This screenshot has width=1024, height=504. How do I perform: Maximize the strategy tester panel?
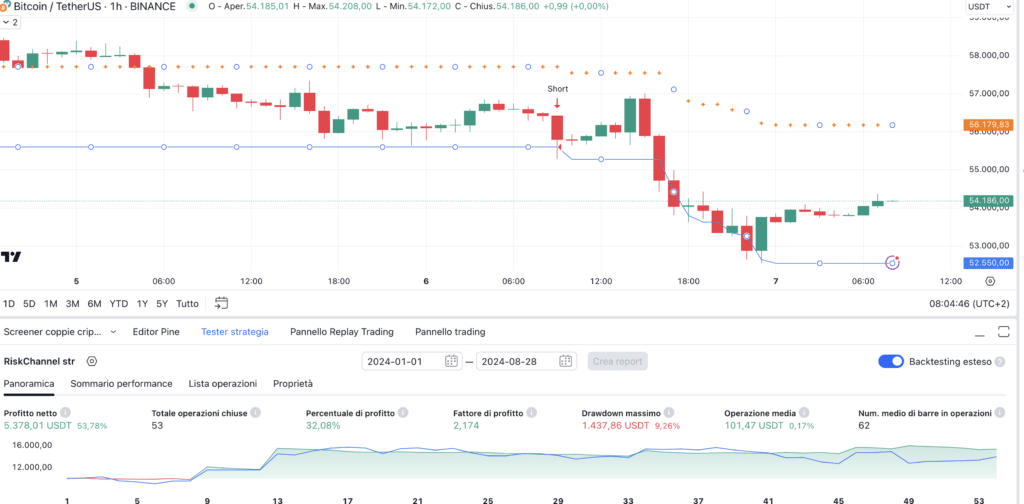tap(1004, 332)
